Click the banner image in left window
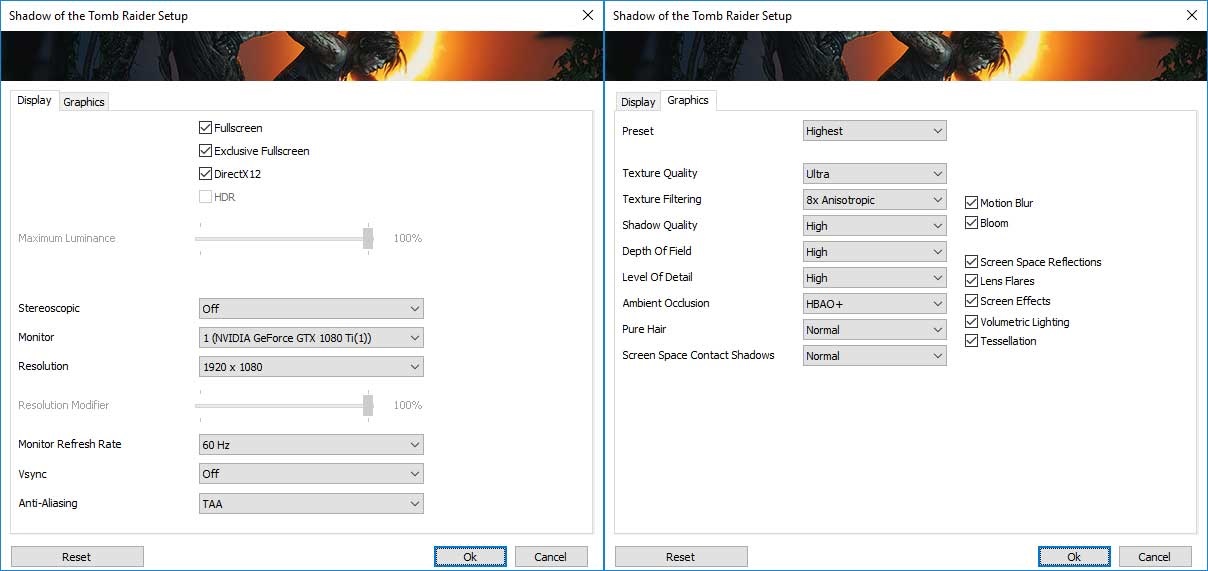Viewport: 1208px width, 571px height. (x=302, y=56)
